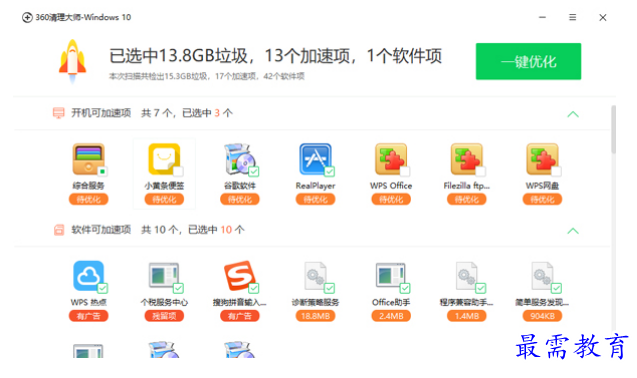637x378 pixels.
Task: Check the Filezilla ftp checkbox
Action: click(481, 172)
